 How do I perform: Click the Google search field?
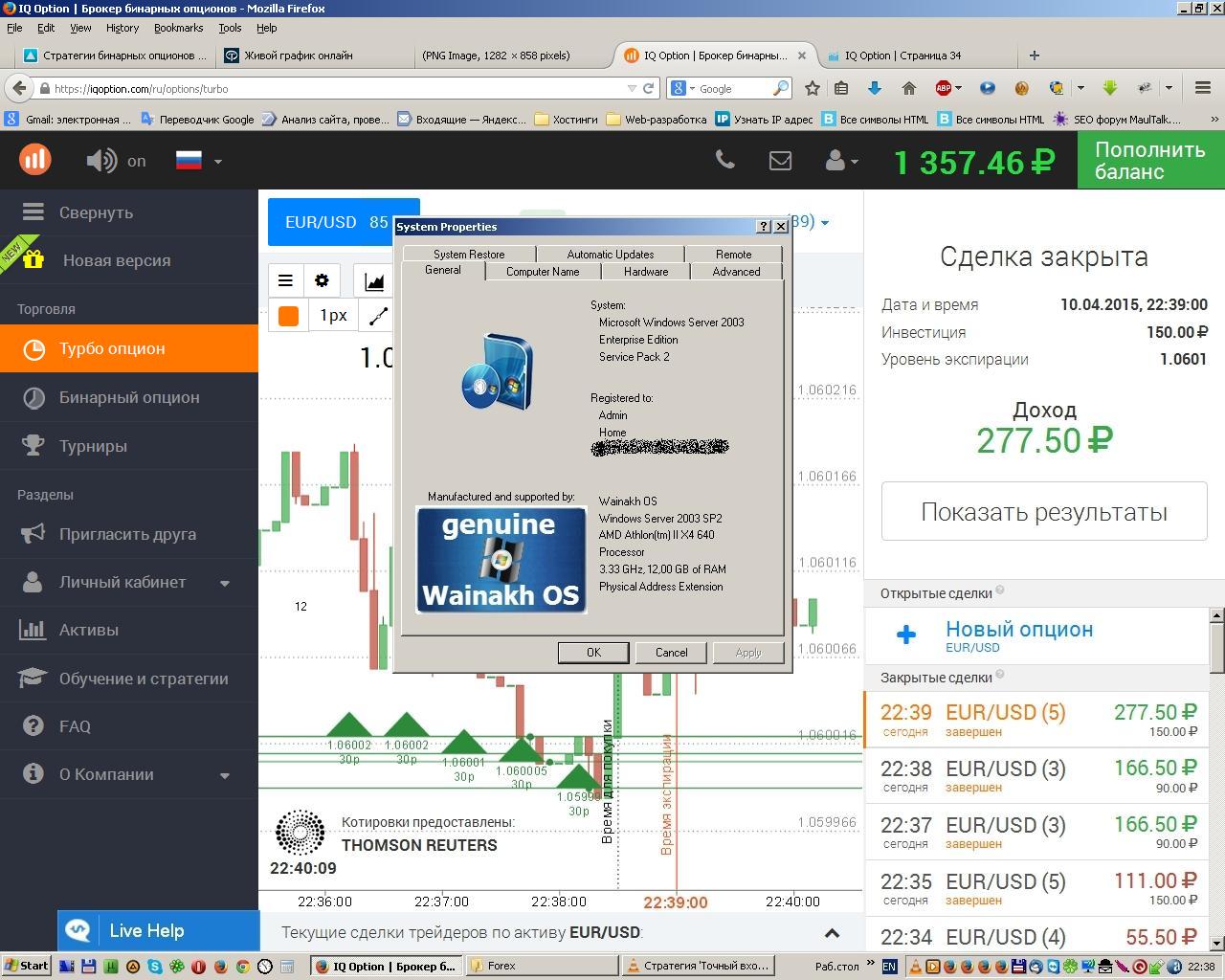click(732, 89)
